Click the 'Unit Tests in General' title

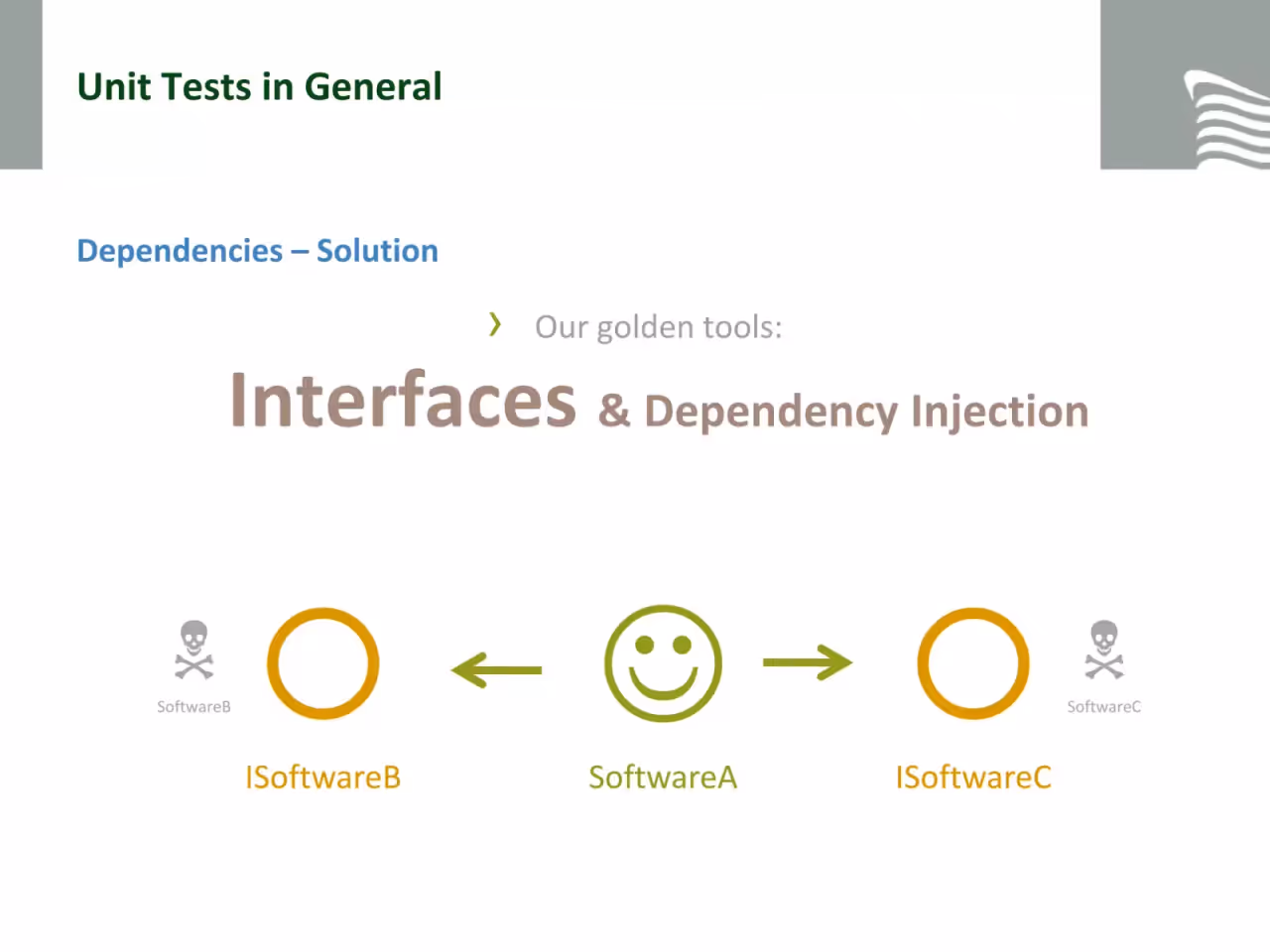click(x=260, y=87)
